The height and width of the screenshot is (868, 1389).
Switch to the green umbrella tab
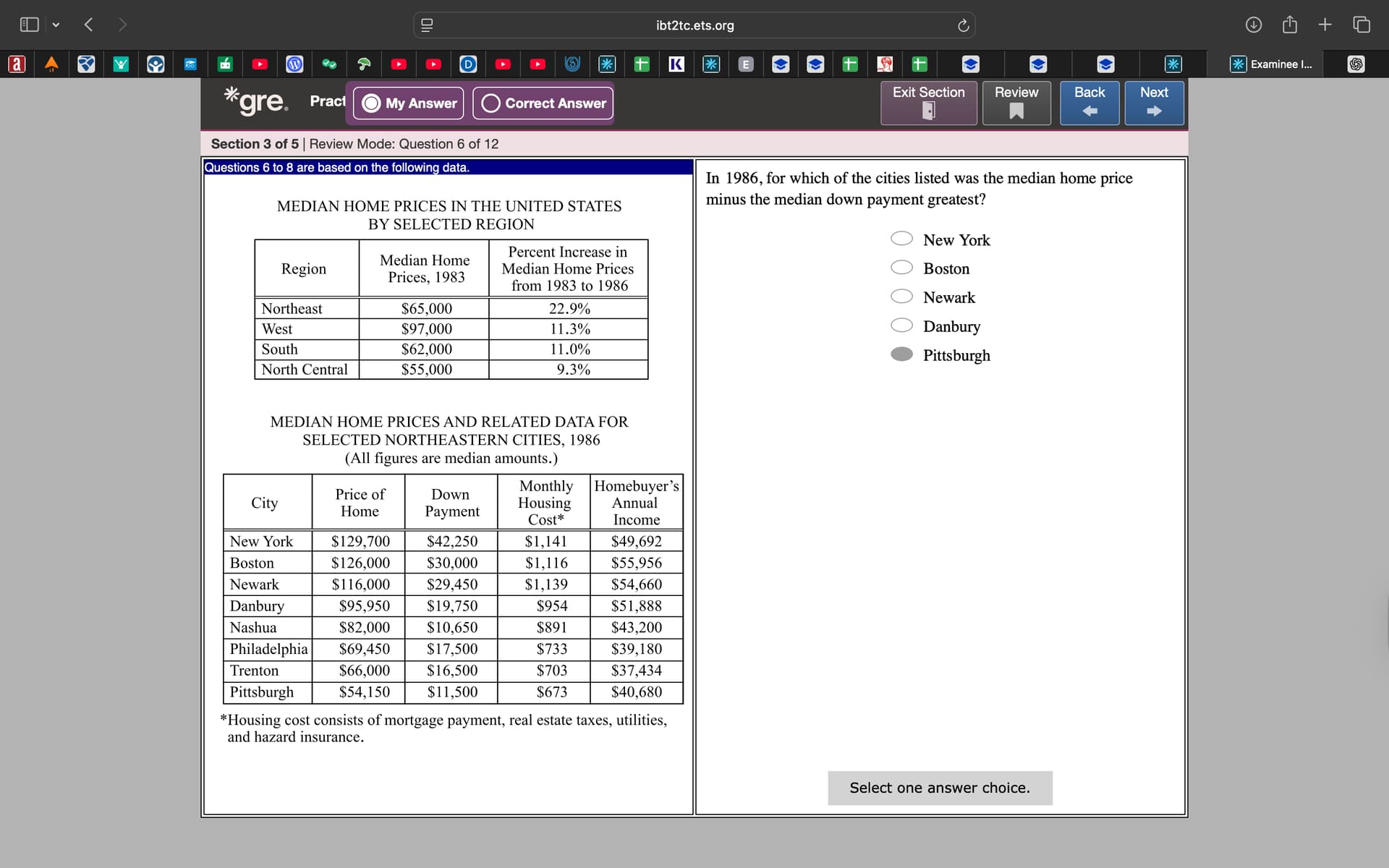[364, 64]
